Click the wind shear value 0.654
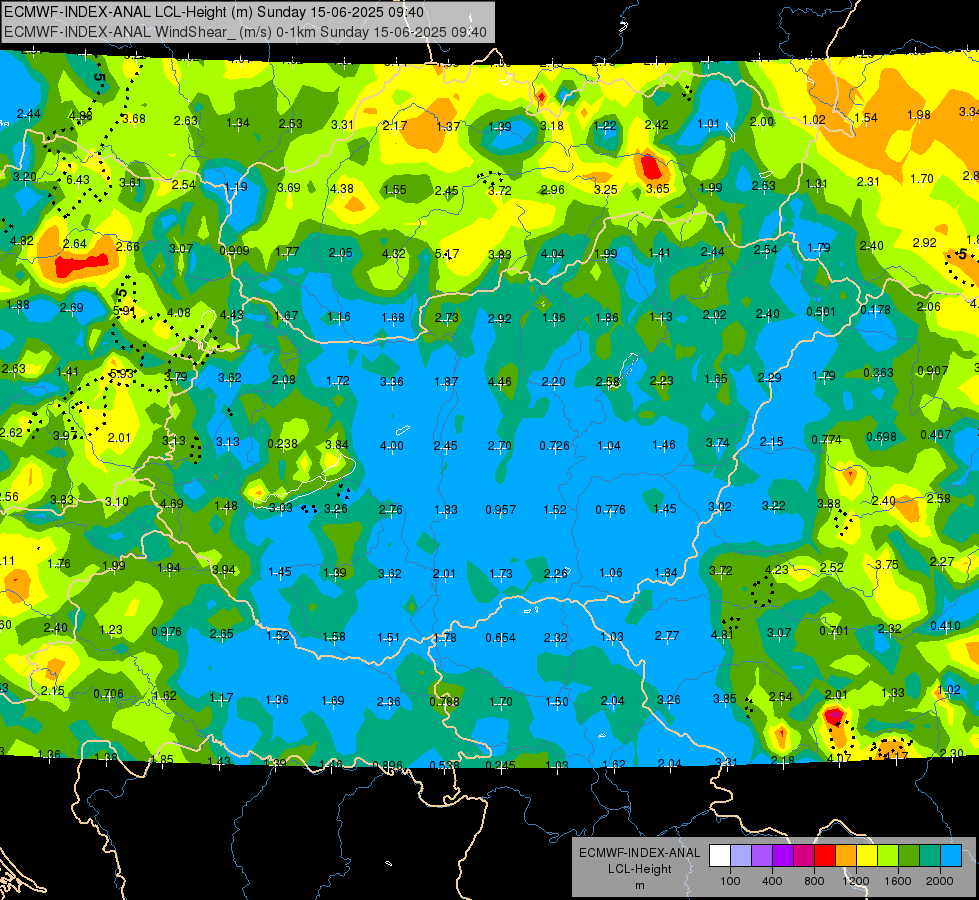 501,638
